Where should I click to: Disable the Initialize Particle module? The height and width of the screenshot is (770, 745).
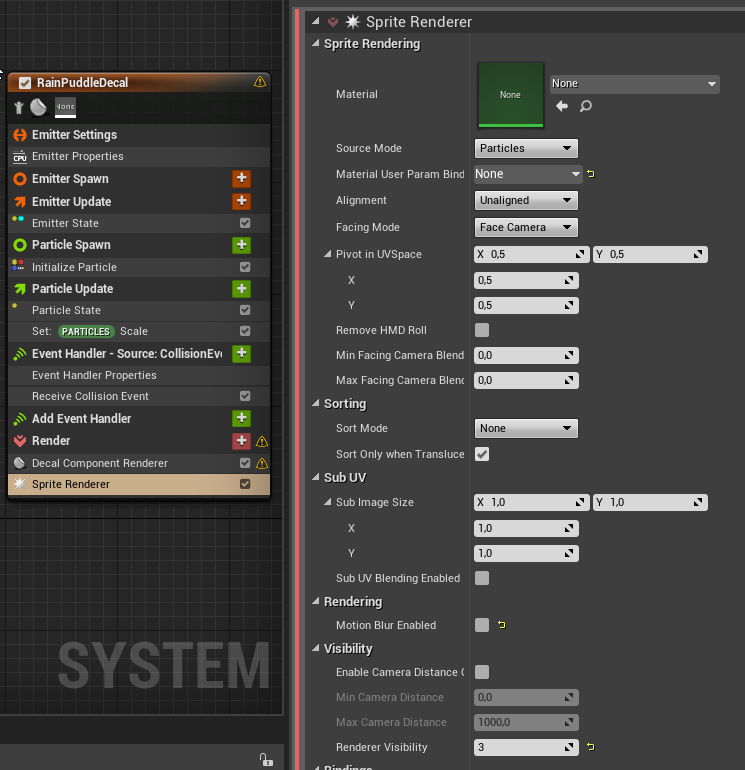245,267
